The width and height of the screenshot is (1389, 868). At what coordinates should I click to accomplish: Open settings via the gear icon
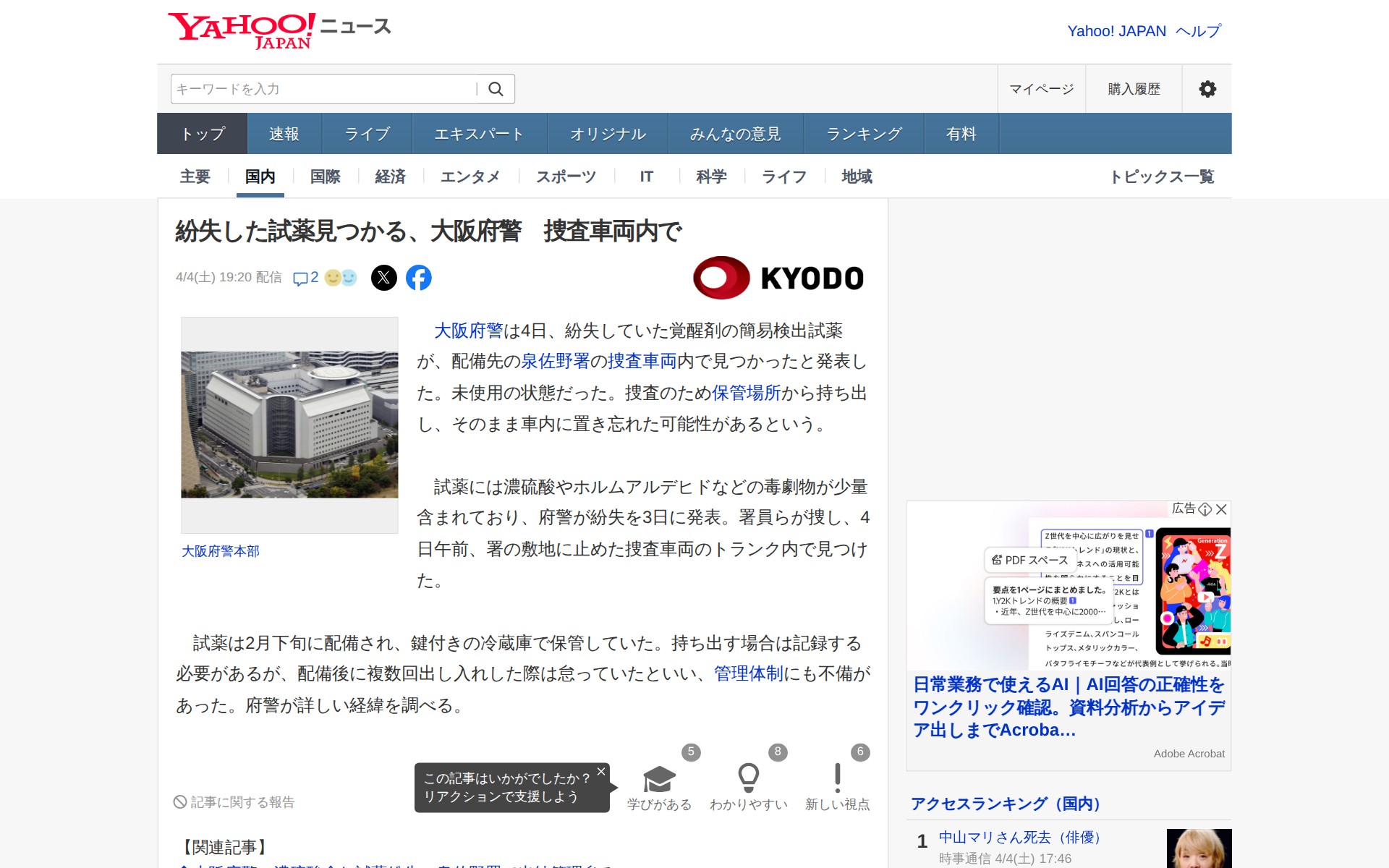pyautogui.click(x=1207, y=88)
